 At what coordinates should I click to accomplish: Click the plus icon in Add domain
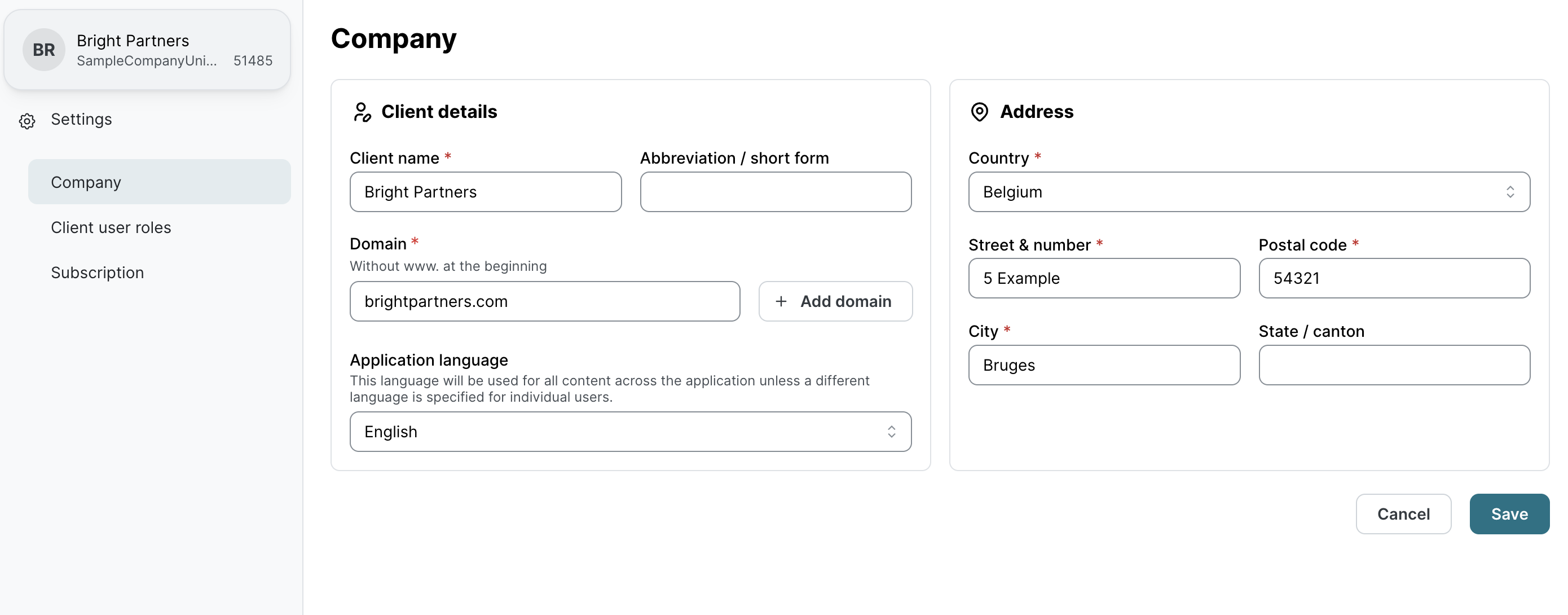click(x=781, y=301)
